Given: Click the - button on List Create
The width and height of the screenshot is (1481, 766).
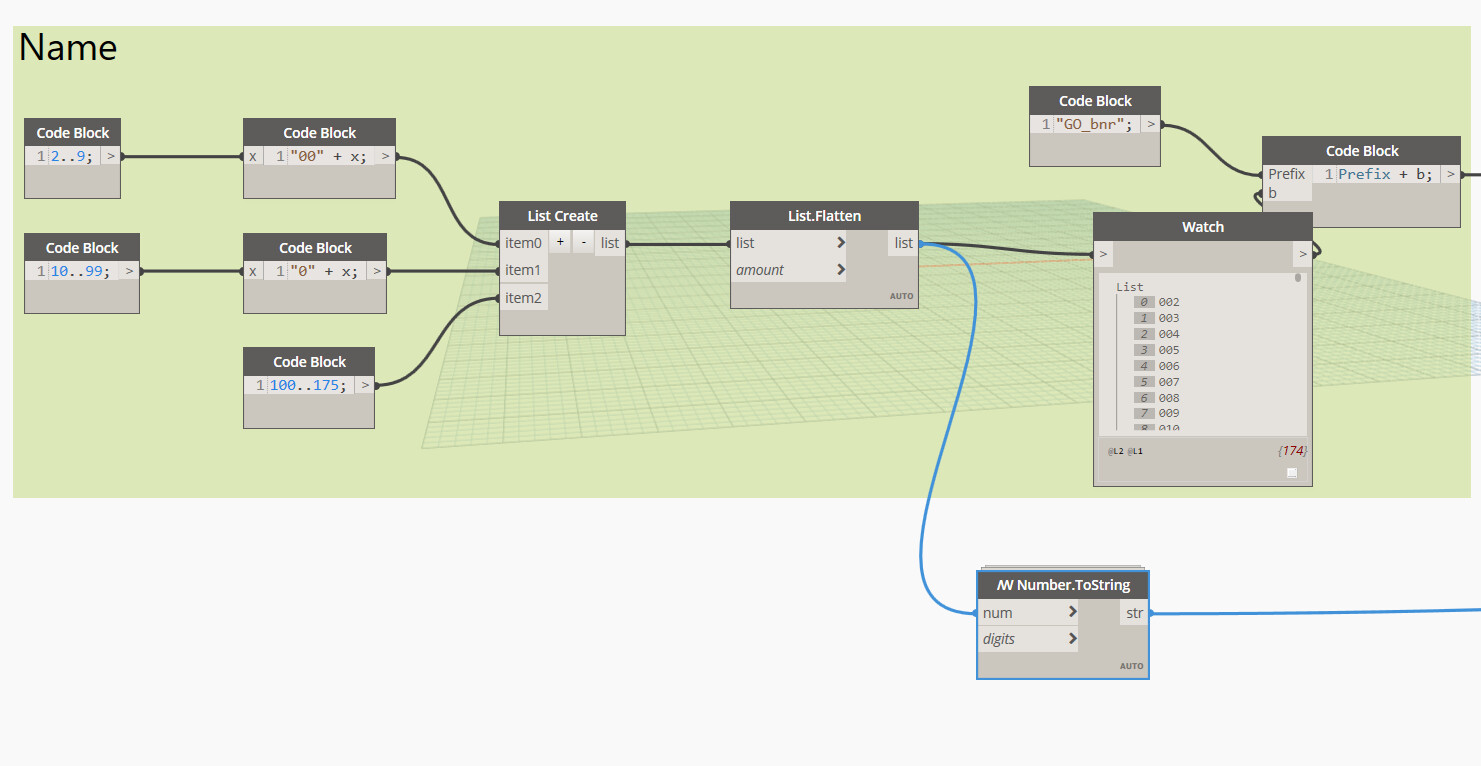Looking at the screenshot, I should (x=583, y=242).
